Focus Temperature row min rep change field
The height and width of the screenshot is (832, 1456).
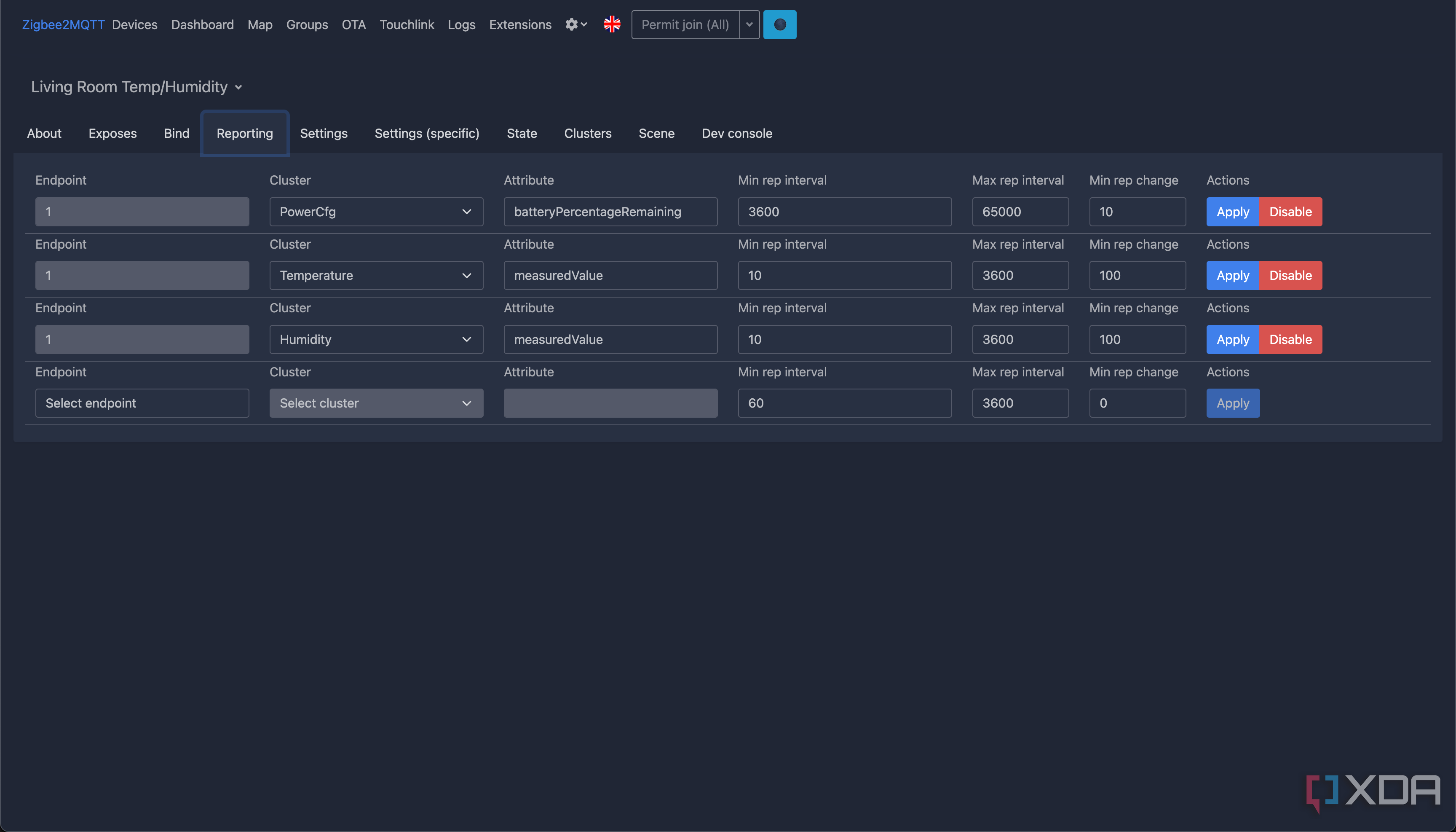tap(1137, 275)
